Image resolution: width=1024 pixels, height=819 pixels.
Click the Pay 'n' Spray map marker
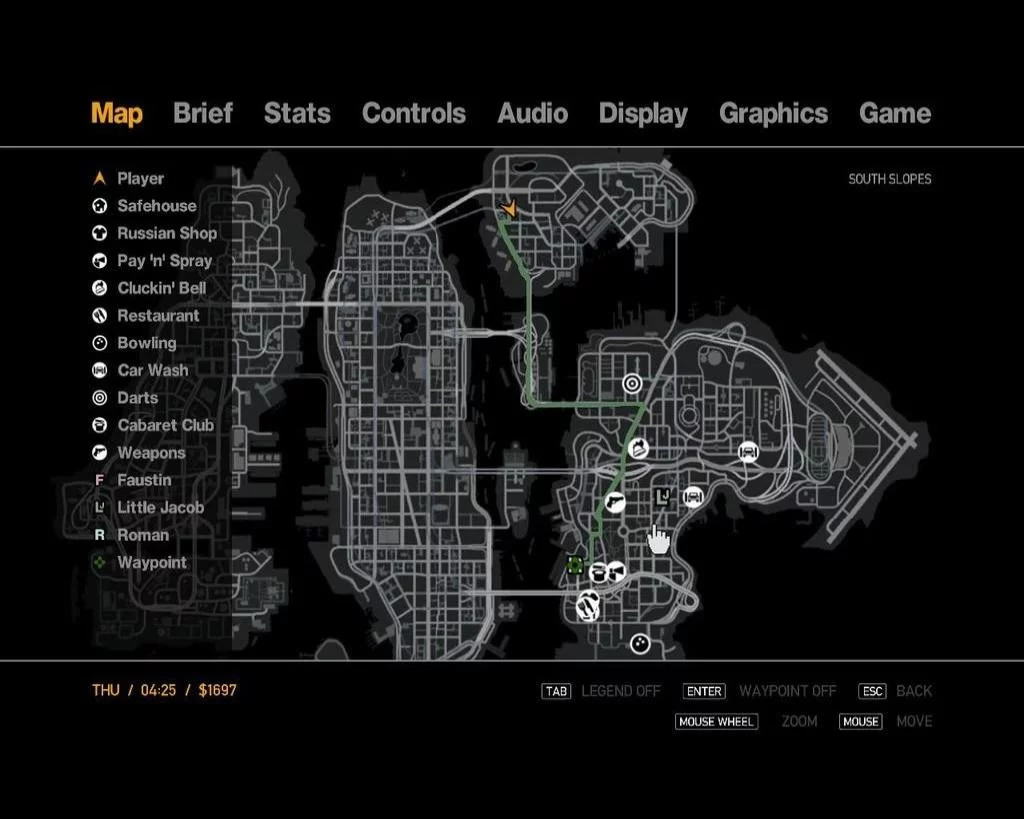616,573
